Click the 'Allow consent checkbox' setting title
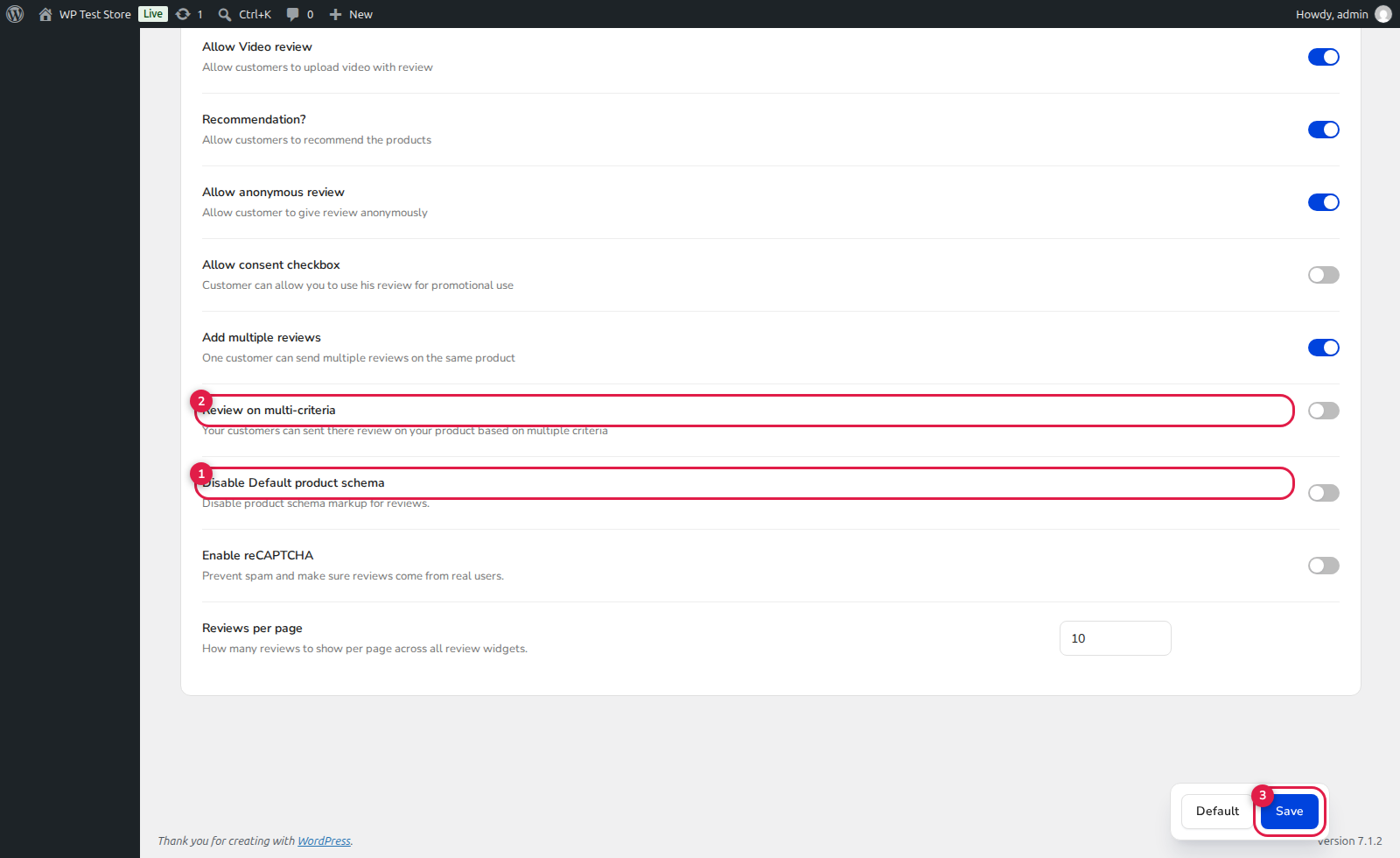The width and height of the screenshot is (1400, 858). pos(271,265)
